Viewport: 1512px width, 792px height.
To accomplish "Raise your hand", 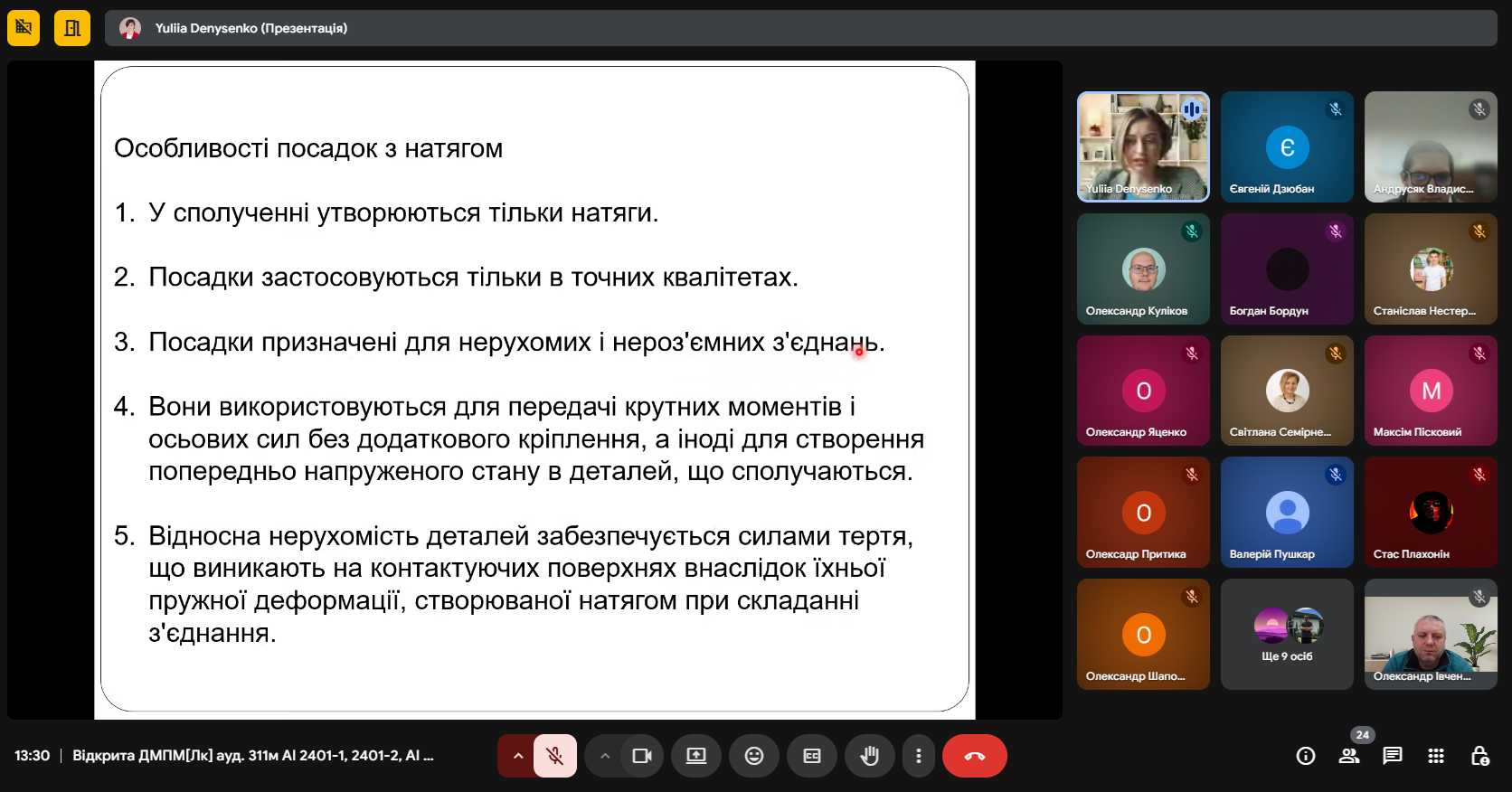I will tap(870, 756).
